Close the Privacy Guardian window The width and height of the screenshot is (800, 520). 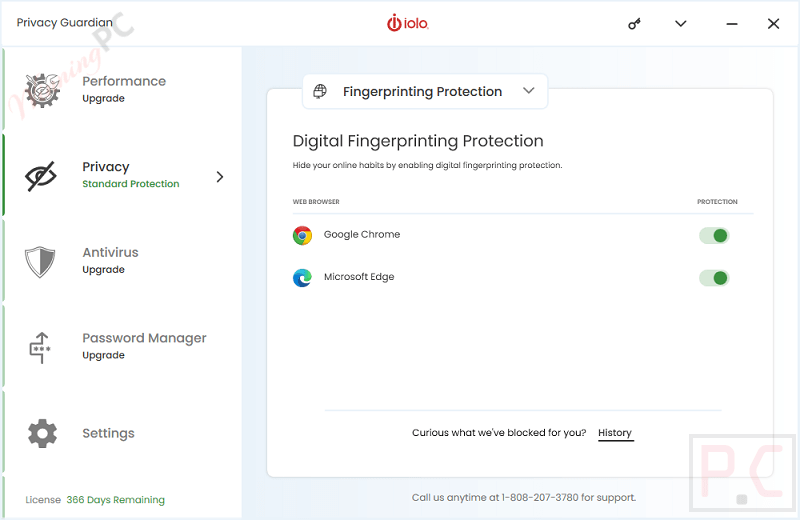pyautogui.click(x=773, y=23)
